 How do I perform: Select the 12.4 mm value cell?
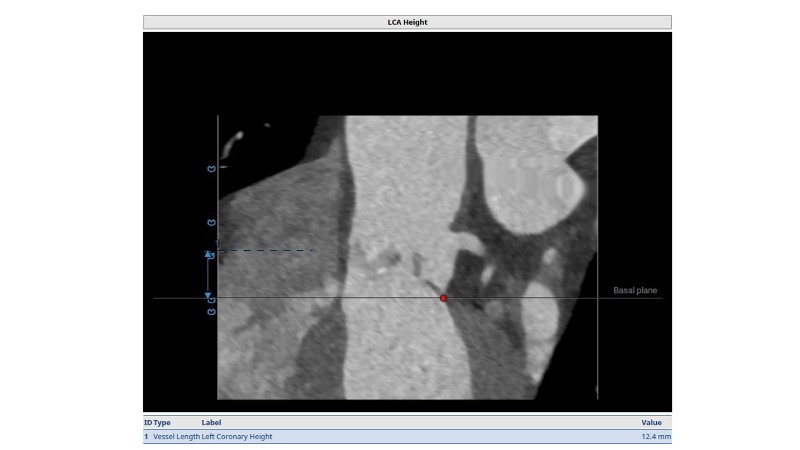tap(655, 437)
